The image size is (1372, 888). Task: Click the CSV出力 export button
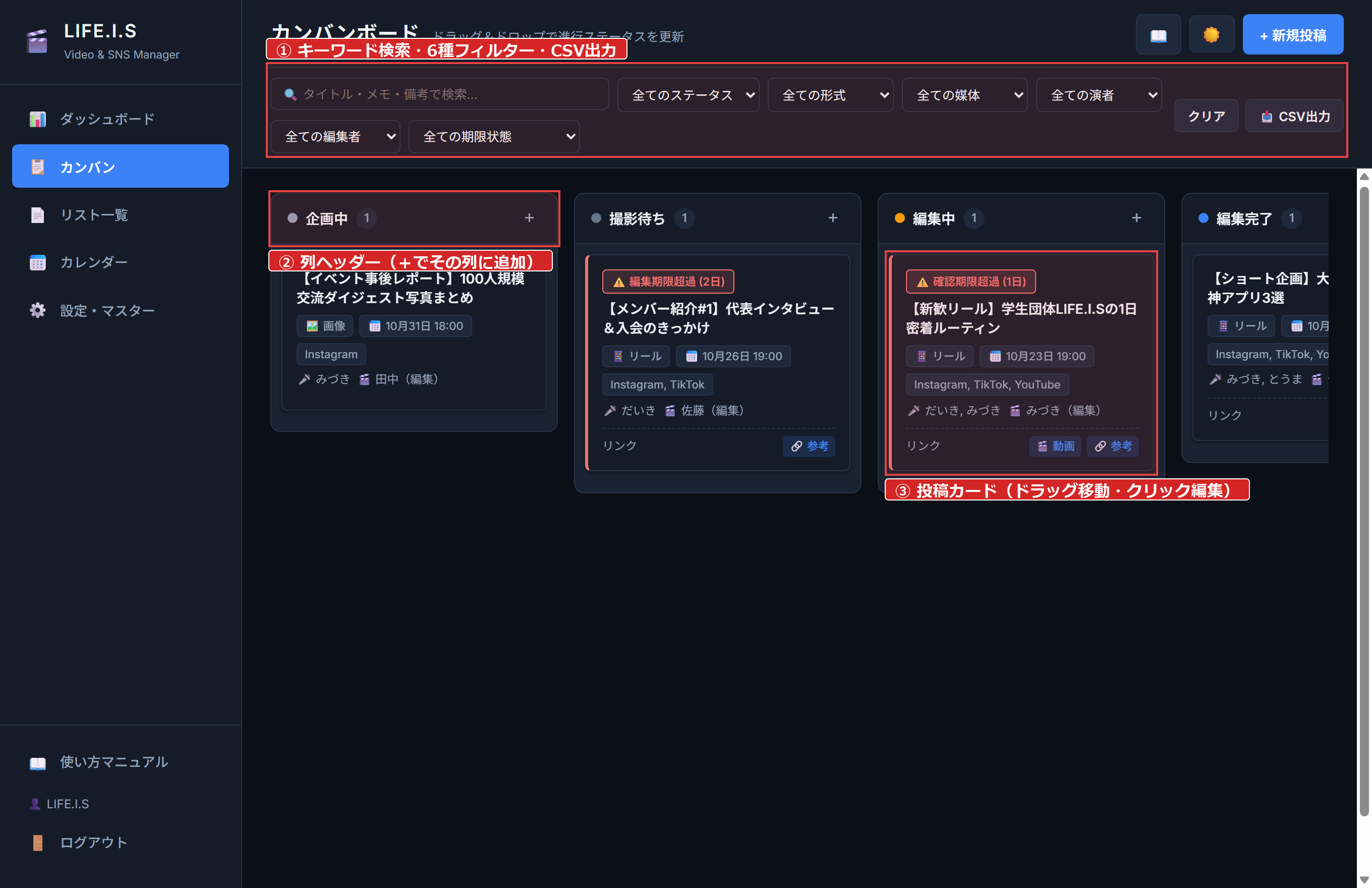(x=1294, y=117)
